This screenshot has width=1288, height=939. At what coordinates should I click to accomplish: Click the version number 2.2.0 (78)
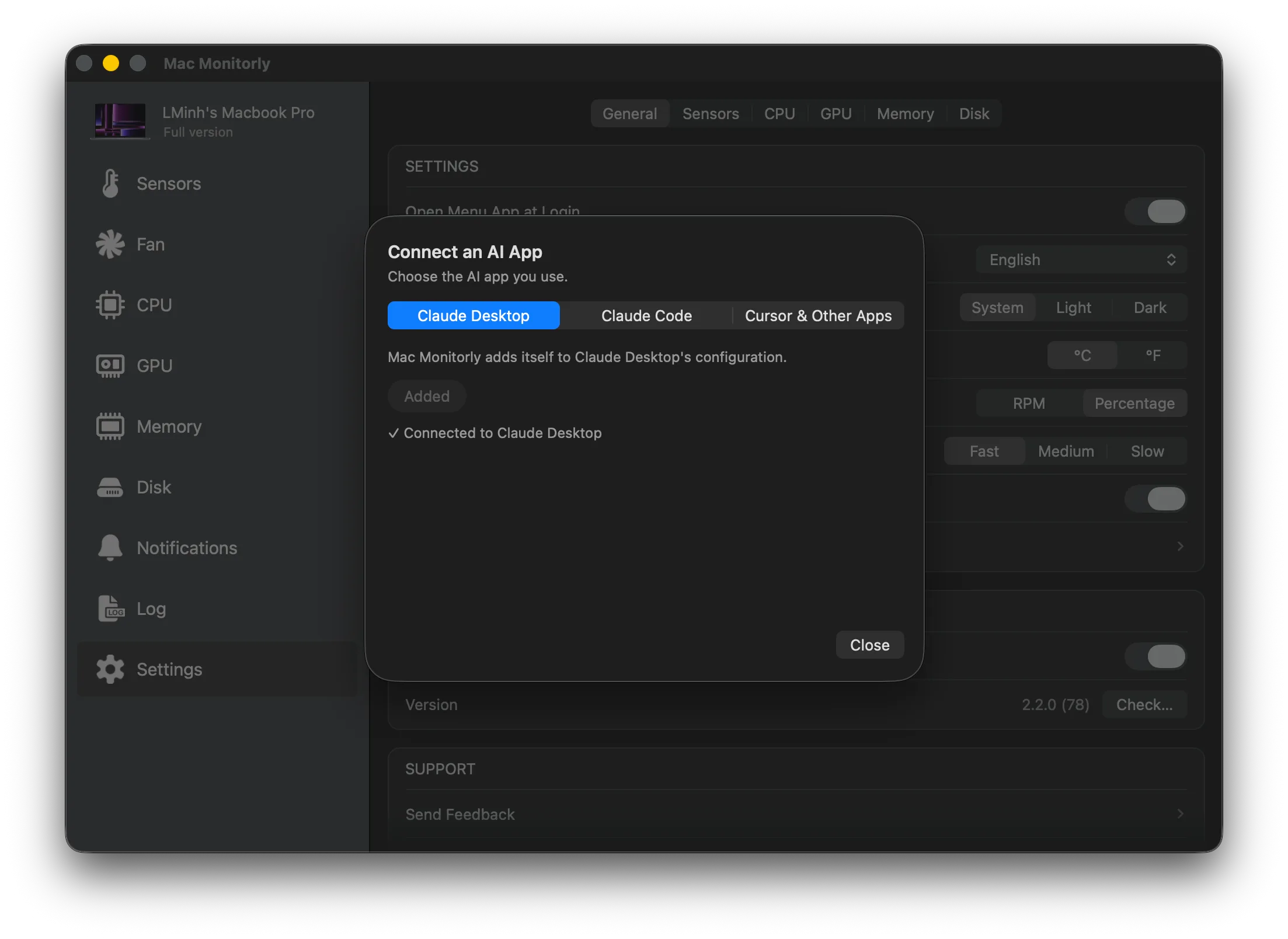(x=1055, y=704)
